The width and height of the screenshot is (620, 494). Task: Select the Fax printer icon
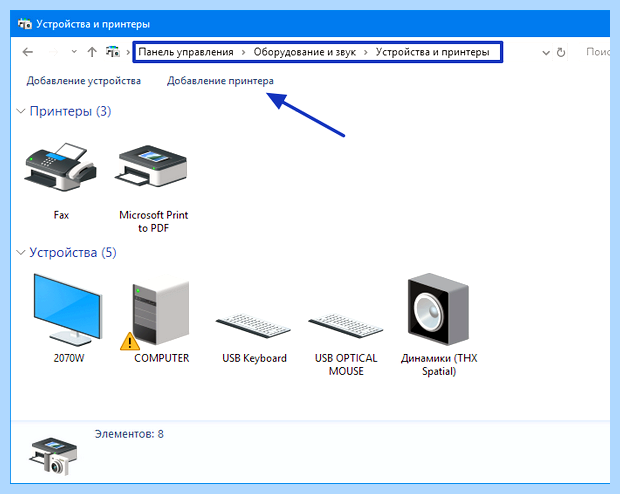coord(61,167)
